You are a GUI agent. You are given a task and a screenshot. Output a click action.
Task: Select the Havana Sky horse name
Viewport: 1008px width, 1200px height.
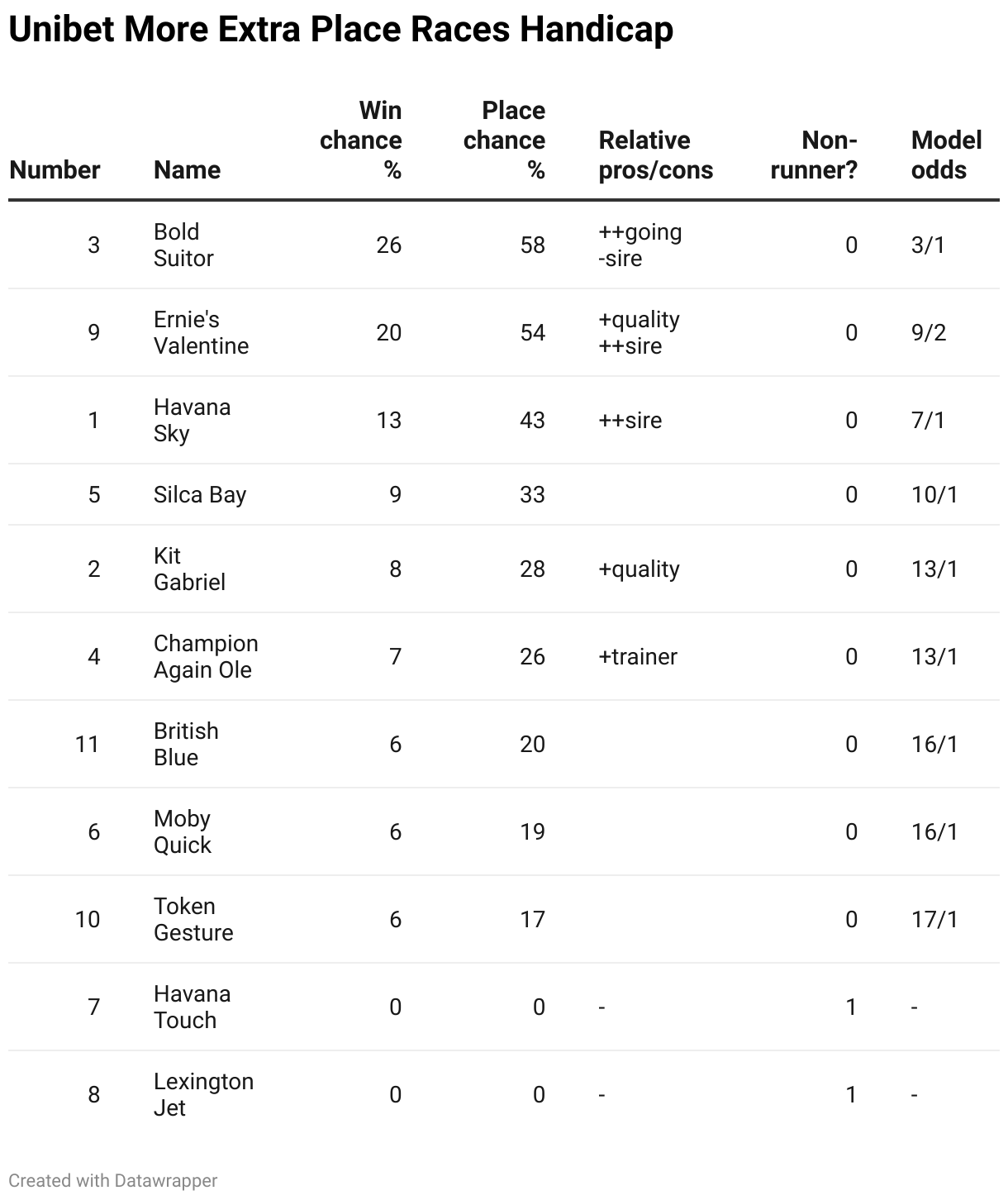[x=192, y=420]
